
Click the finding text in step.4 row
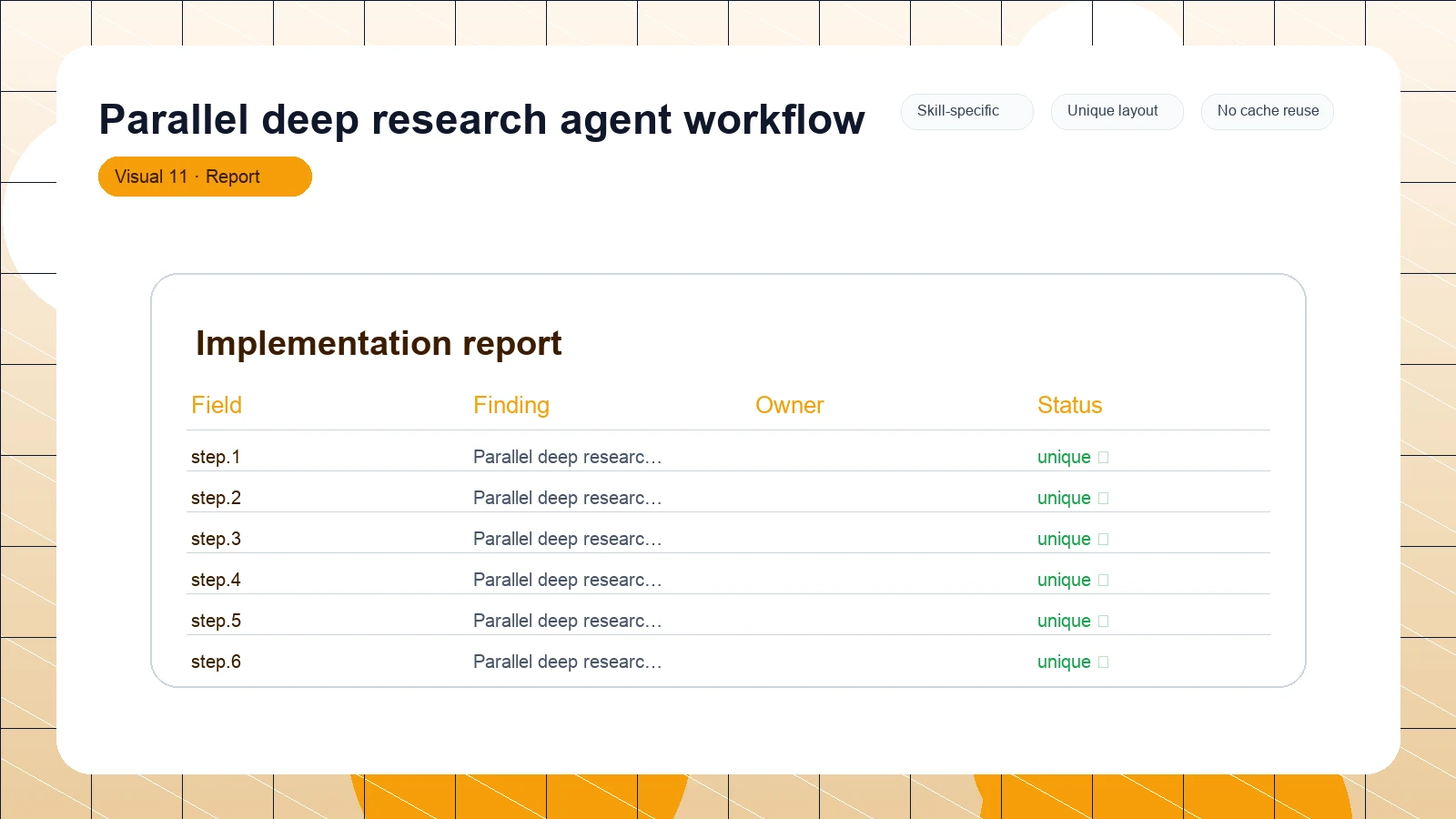568,580
